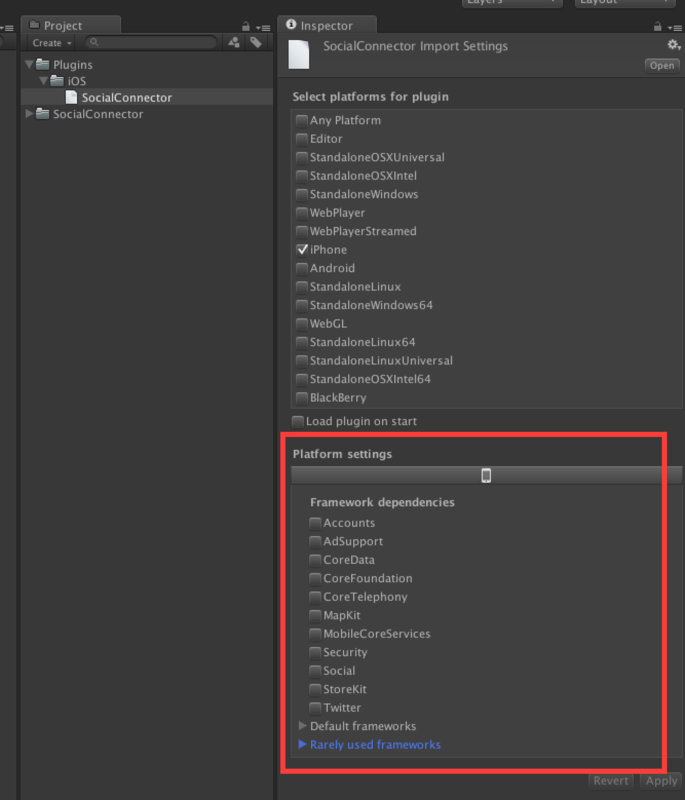The image size is (685, 800).
Task: Toggle Load plugin on start
Action: click(297, 421)
